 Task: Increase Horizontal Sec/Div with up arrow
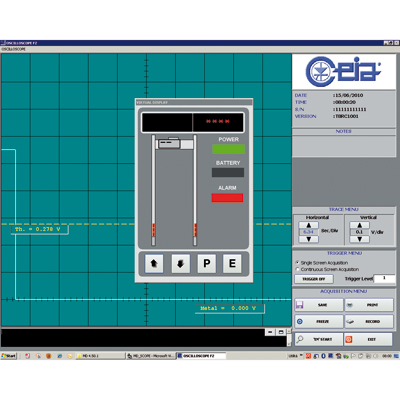(x=308, y=225)
